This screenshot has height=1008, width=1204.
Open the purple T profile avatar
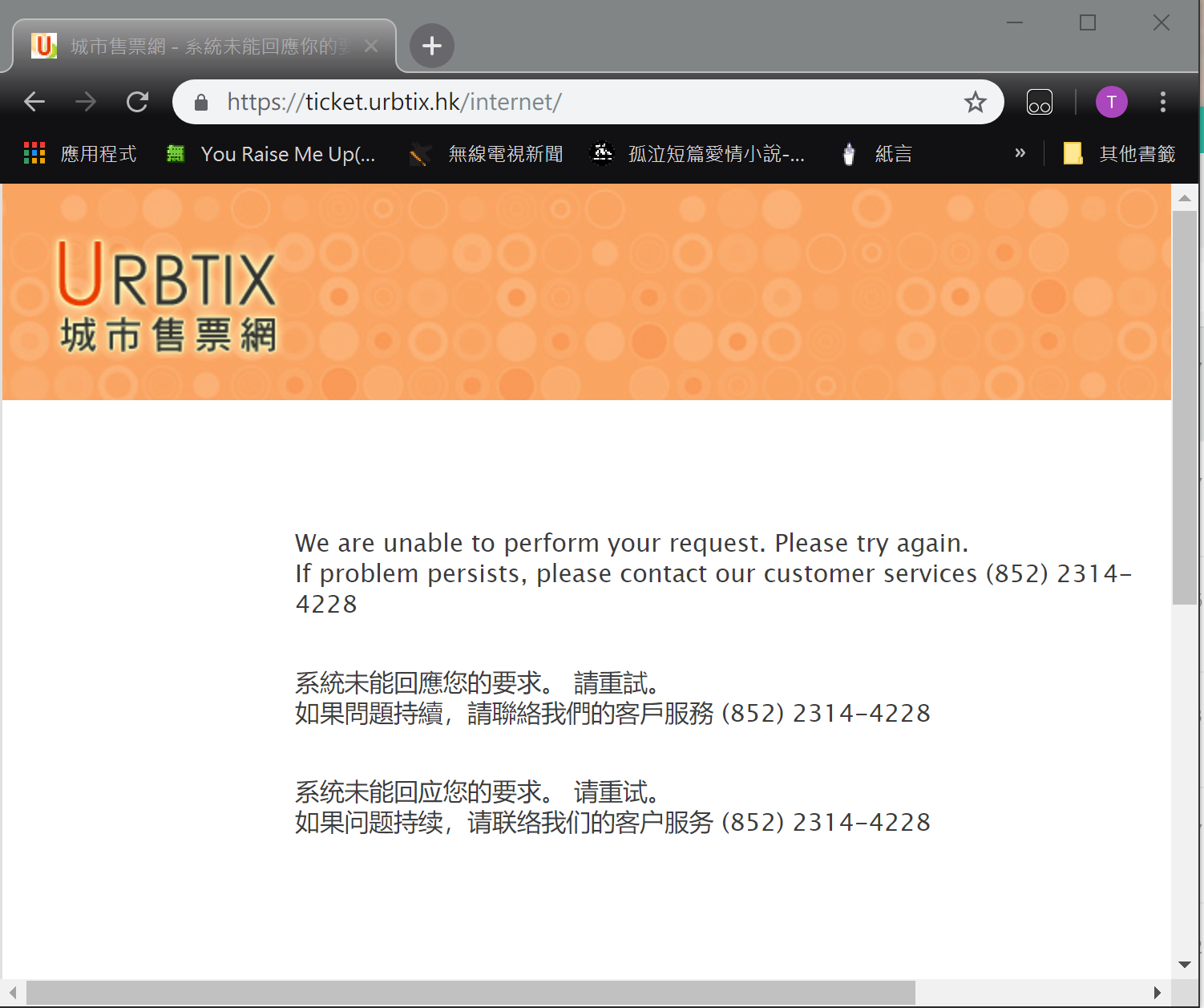tap(1112, 102)
